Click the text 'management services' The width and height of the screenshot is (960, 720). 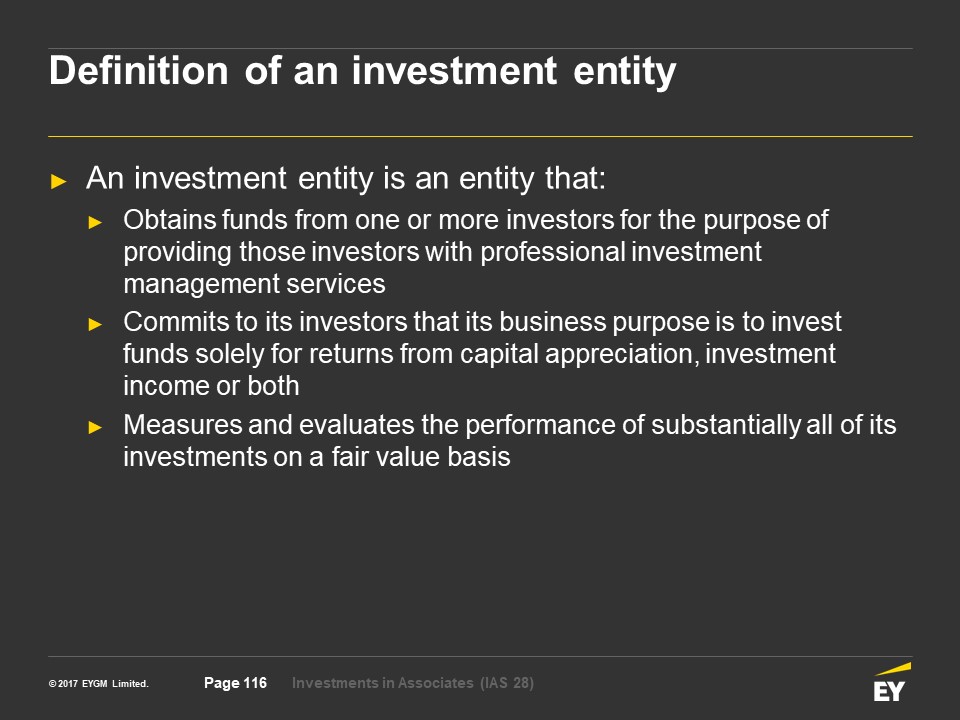point(254,284)
